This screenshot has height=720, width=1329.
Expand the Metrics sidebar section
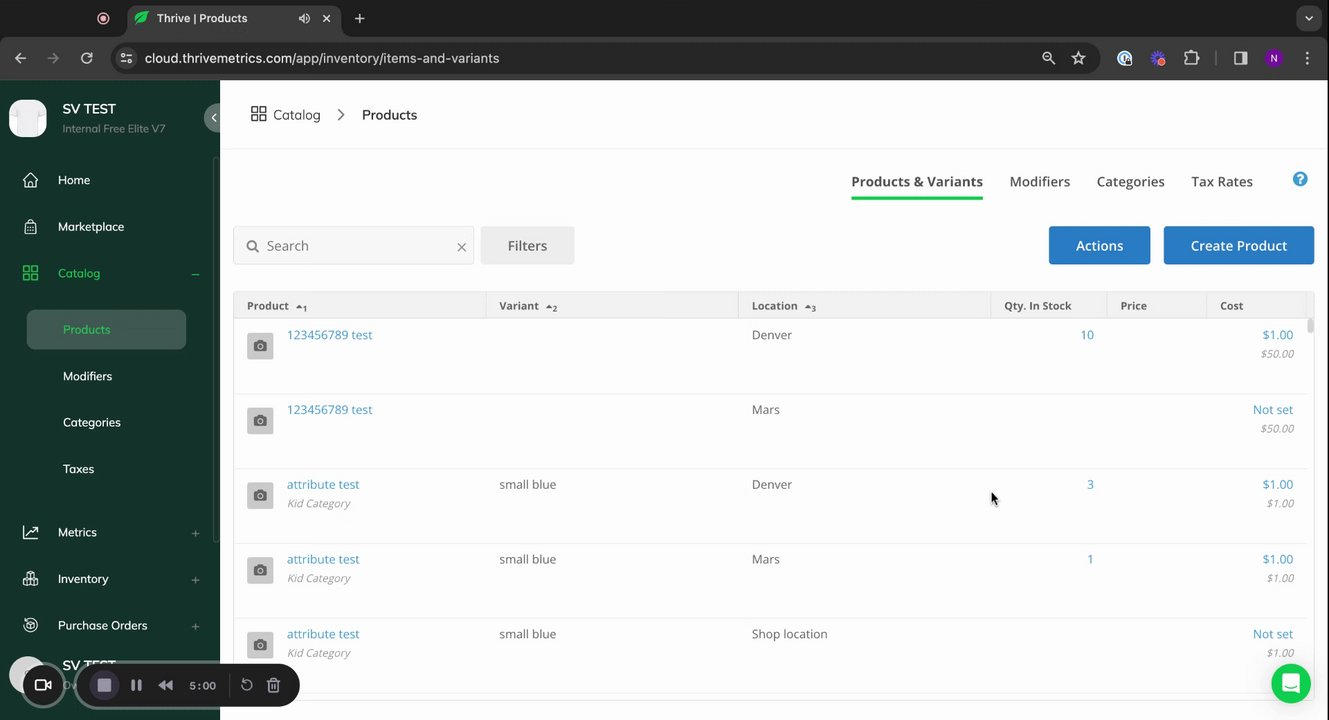(x=195, y=533)
